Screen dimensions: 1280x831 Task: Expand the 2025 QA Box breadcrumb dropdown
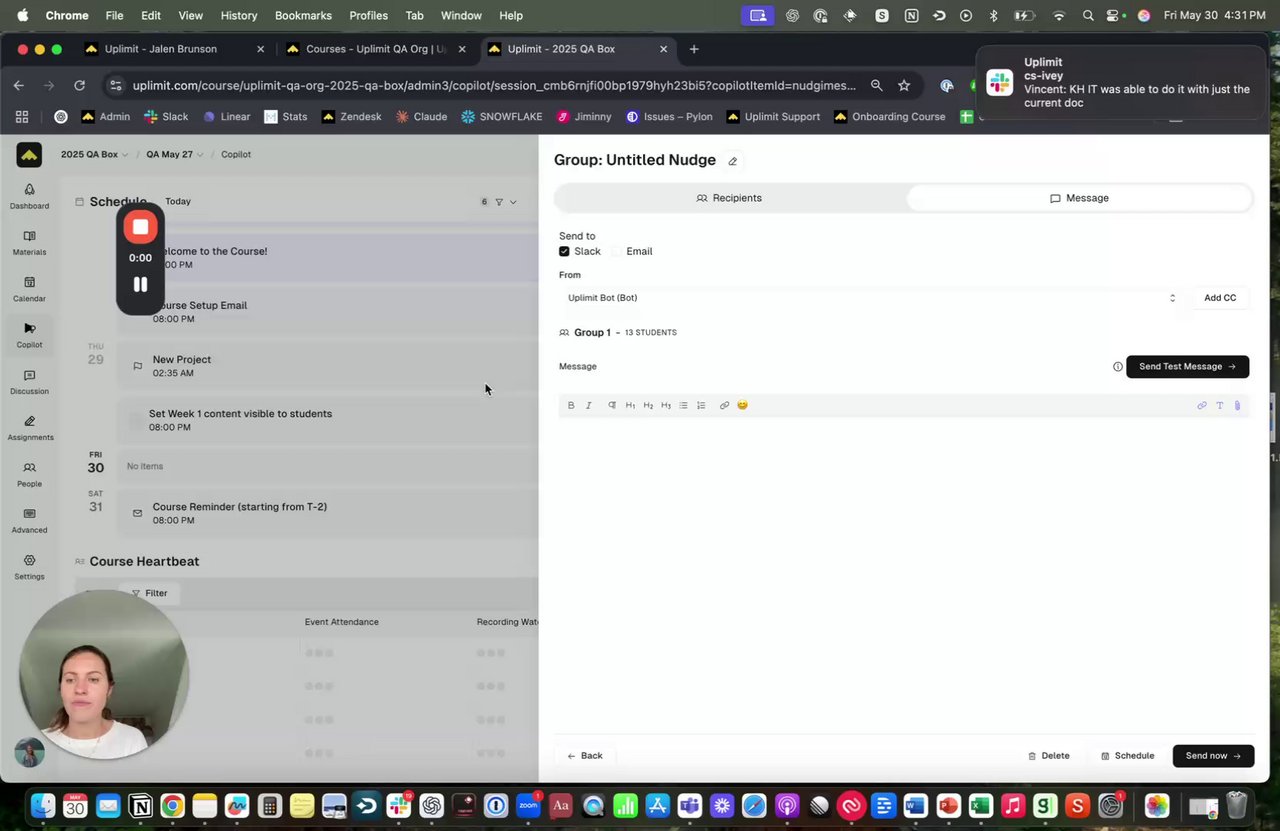coord(95,154)
